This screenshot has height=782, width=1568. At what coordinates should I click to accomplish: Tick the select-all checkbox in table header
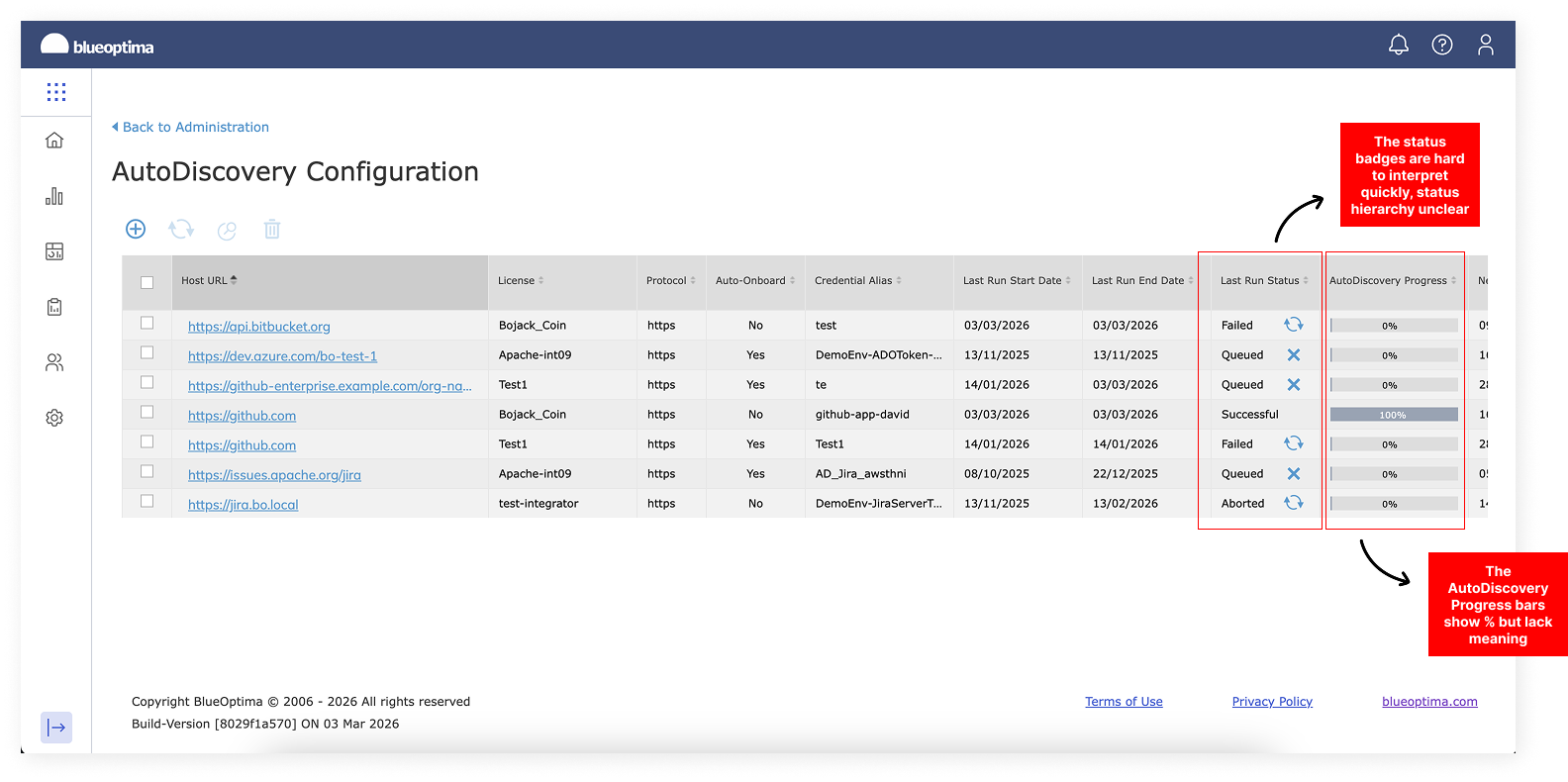point(147,282)
